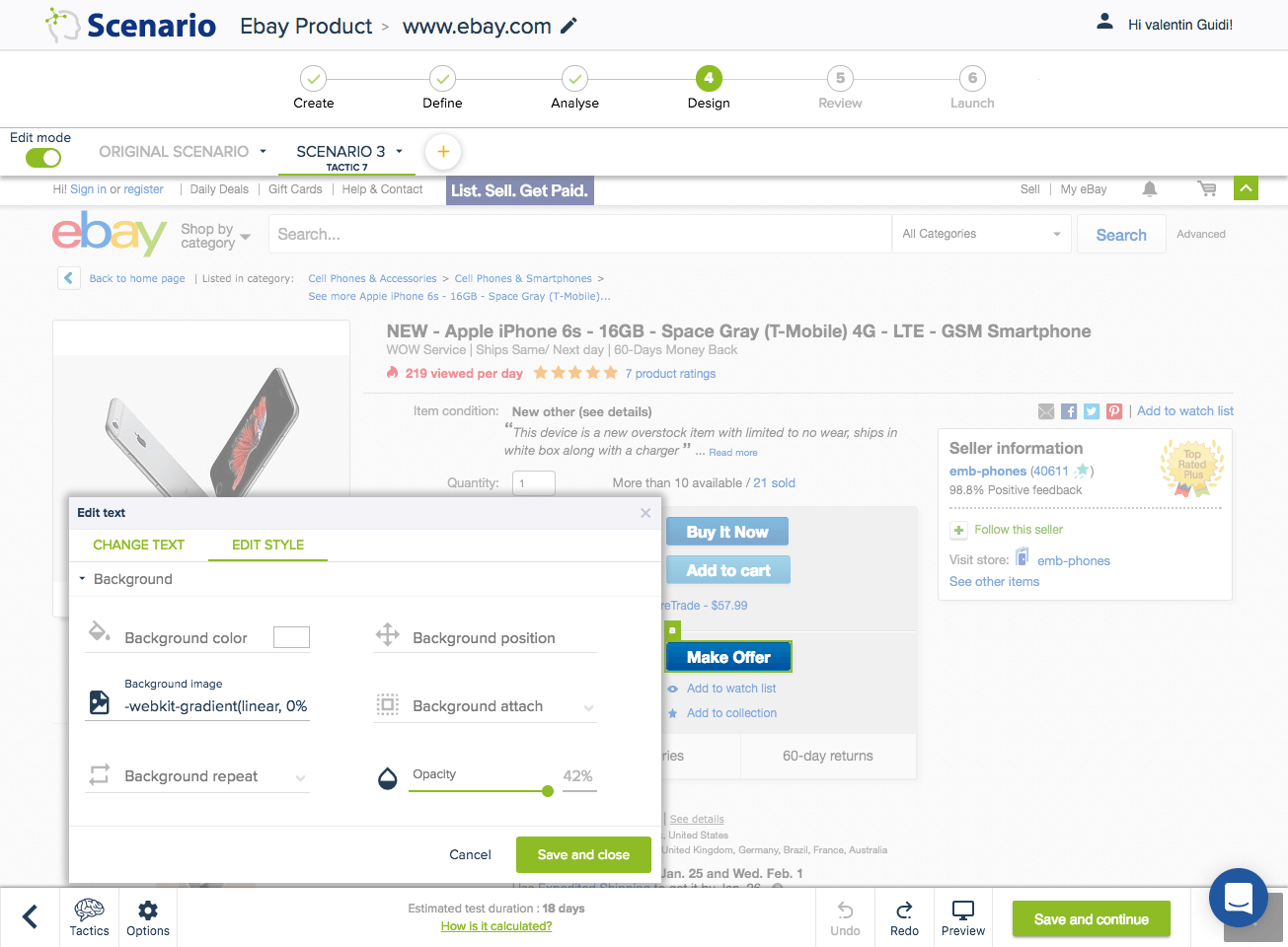This screenshot has width=1288, height=947.
Task: Open Preview of the scenario
Action: (963, 917)
